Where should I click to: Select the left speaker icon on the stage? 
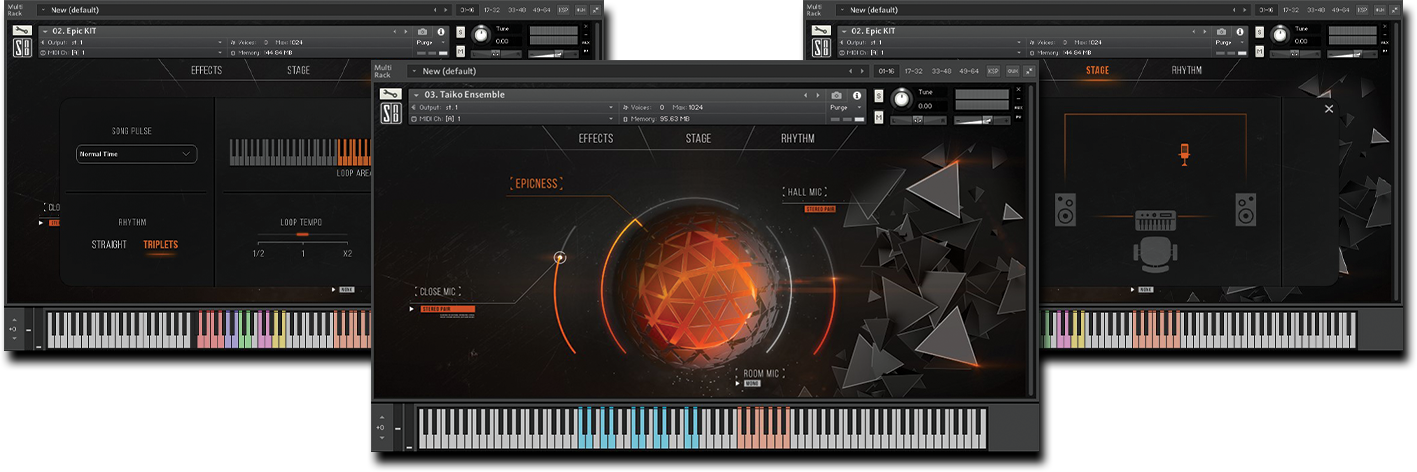point(1067,210)
